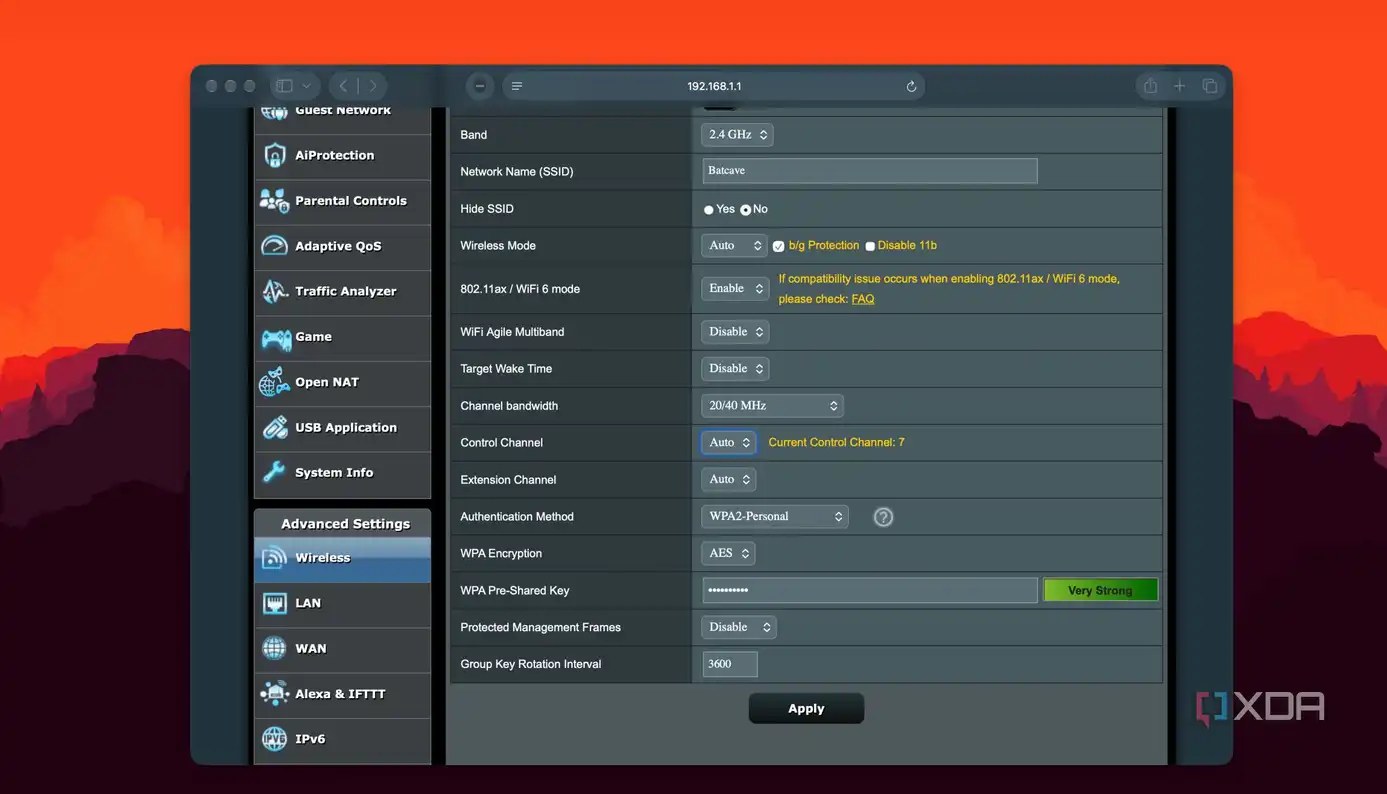This screenshot has height=794, width=1387.
Task: Open the Control Channel dropdown
Action: coord(729,442)
